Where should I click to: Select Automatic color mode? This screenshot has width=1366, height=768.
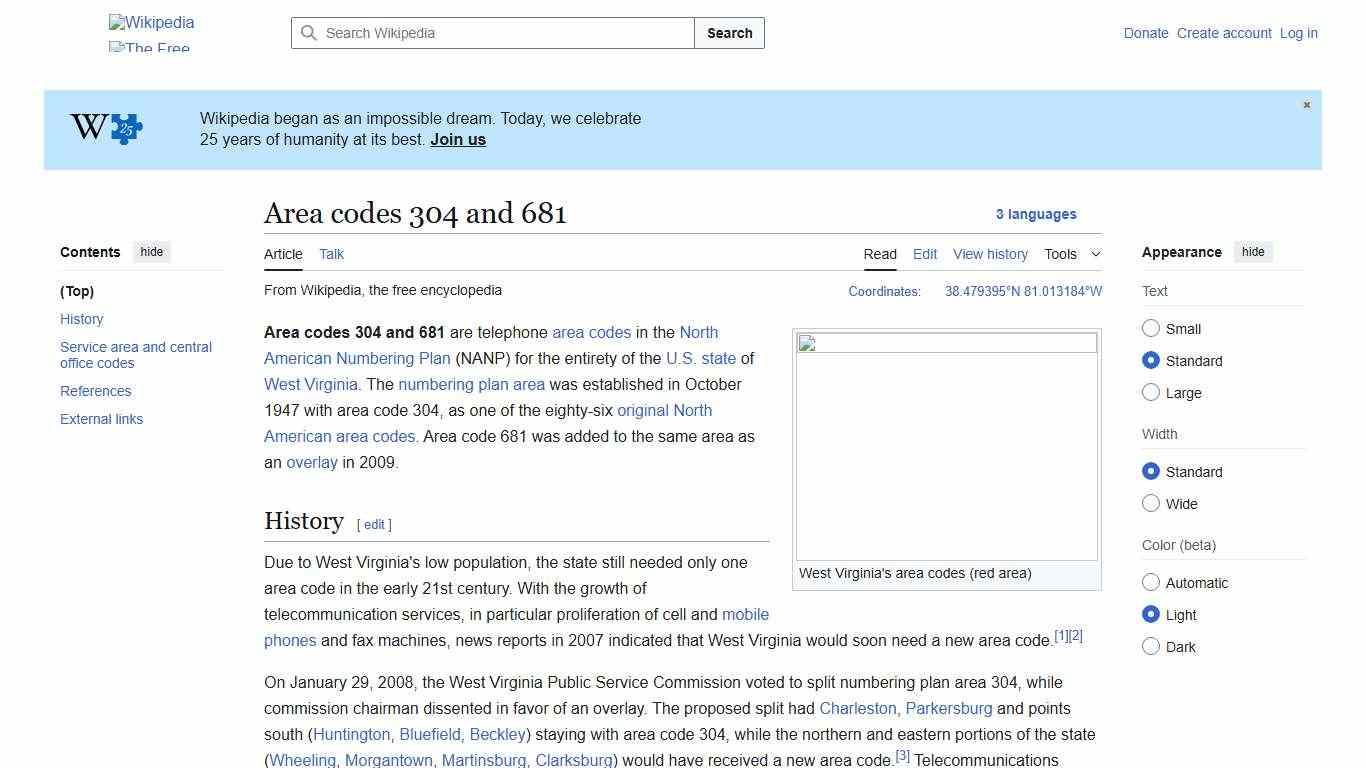(x=1151, y=583)
